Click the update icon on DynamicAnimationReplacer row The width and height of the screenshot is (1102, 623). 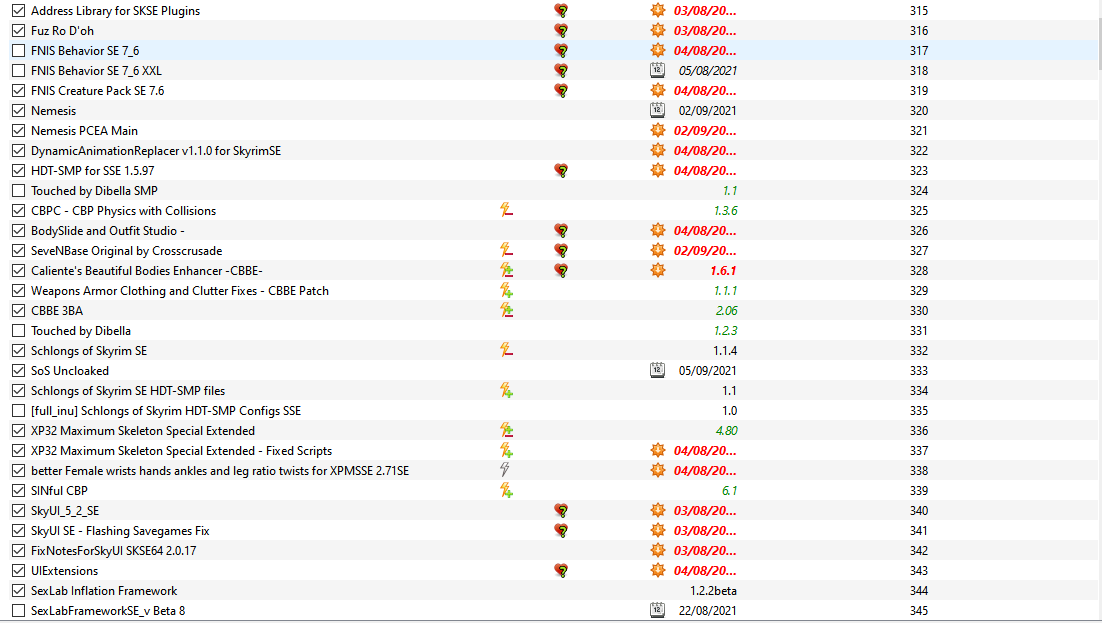[x=658, y=150]
